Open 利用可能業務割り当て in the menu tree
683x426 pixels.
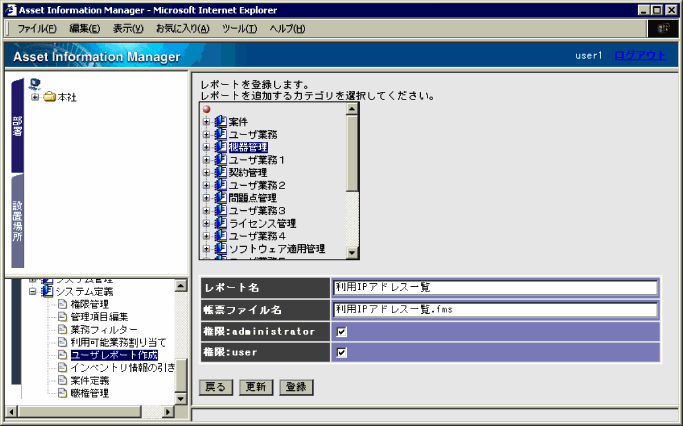tap(118, 342)
